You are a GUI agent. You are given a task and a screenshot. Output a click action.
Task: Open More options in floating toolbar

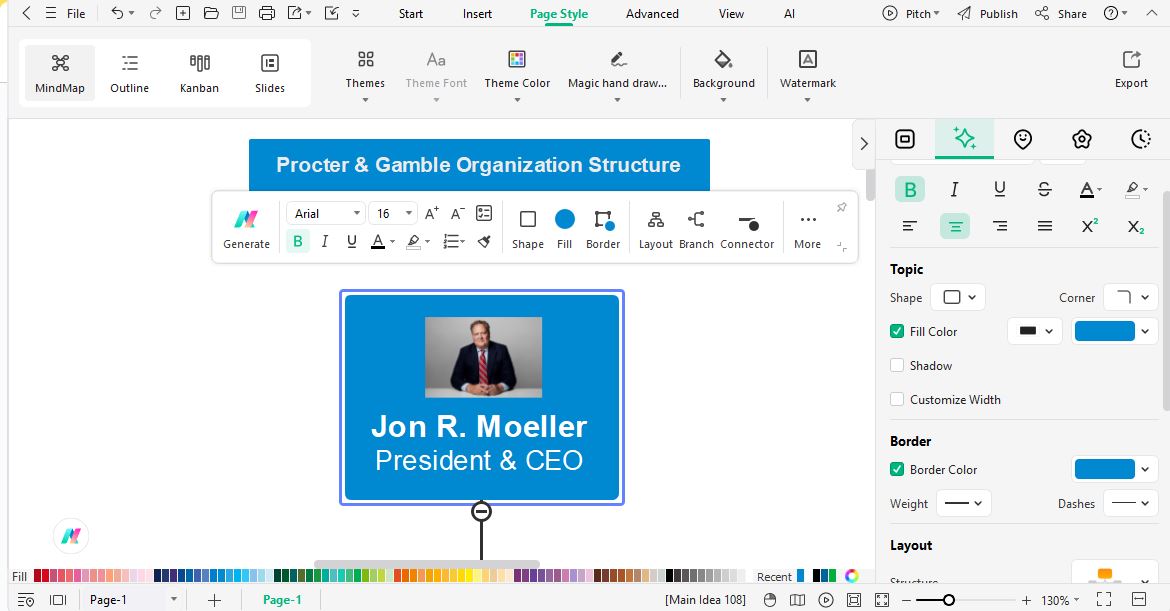click(x=807, y=228)
